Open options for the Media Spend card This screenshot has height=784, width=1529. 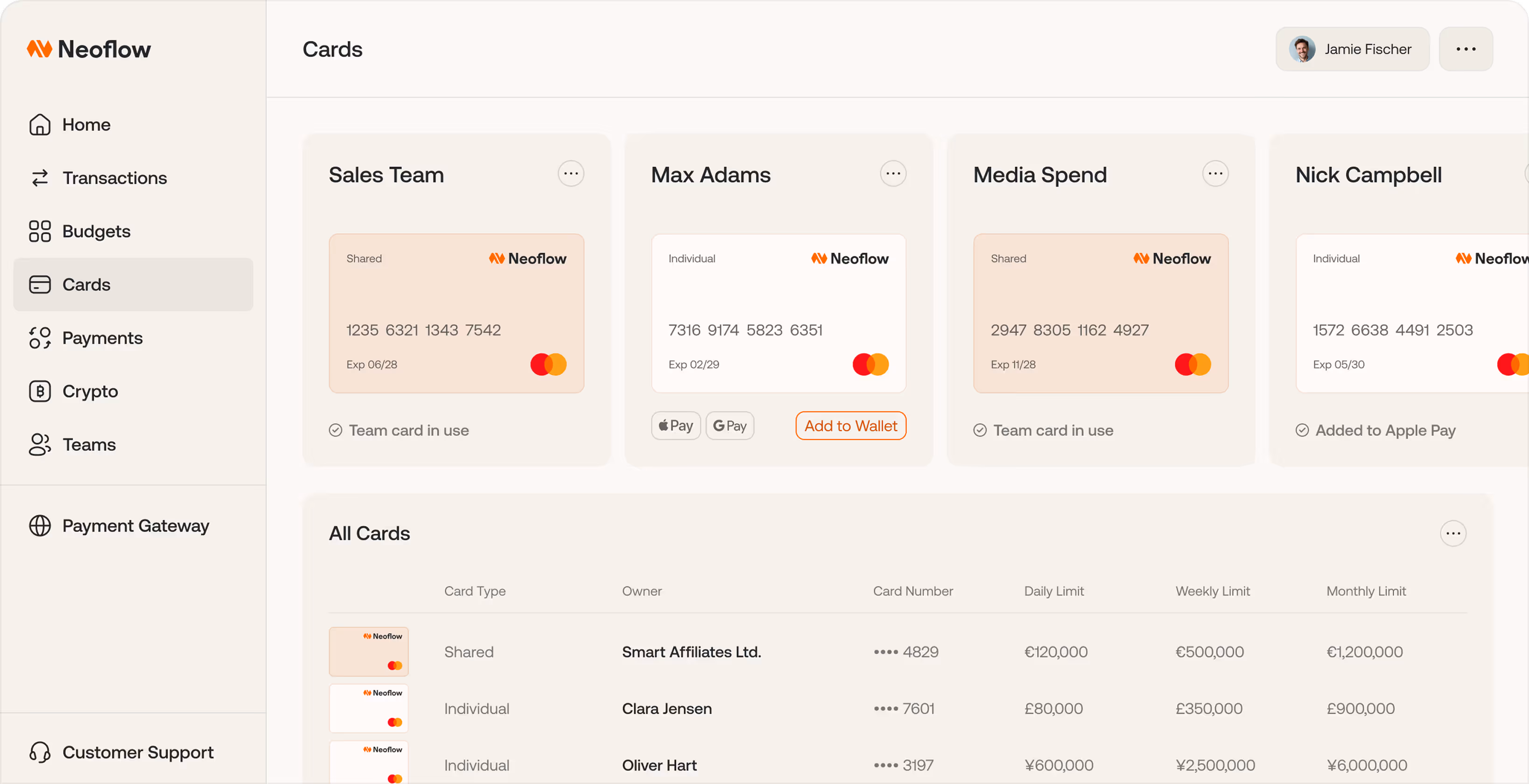1215,173
